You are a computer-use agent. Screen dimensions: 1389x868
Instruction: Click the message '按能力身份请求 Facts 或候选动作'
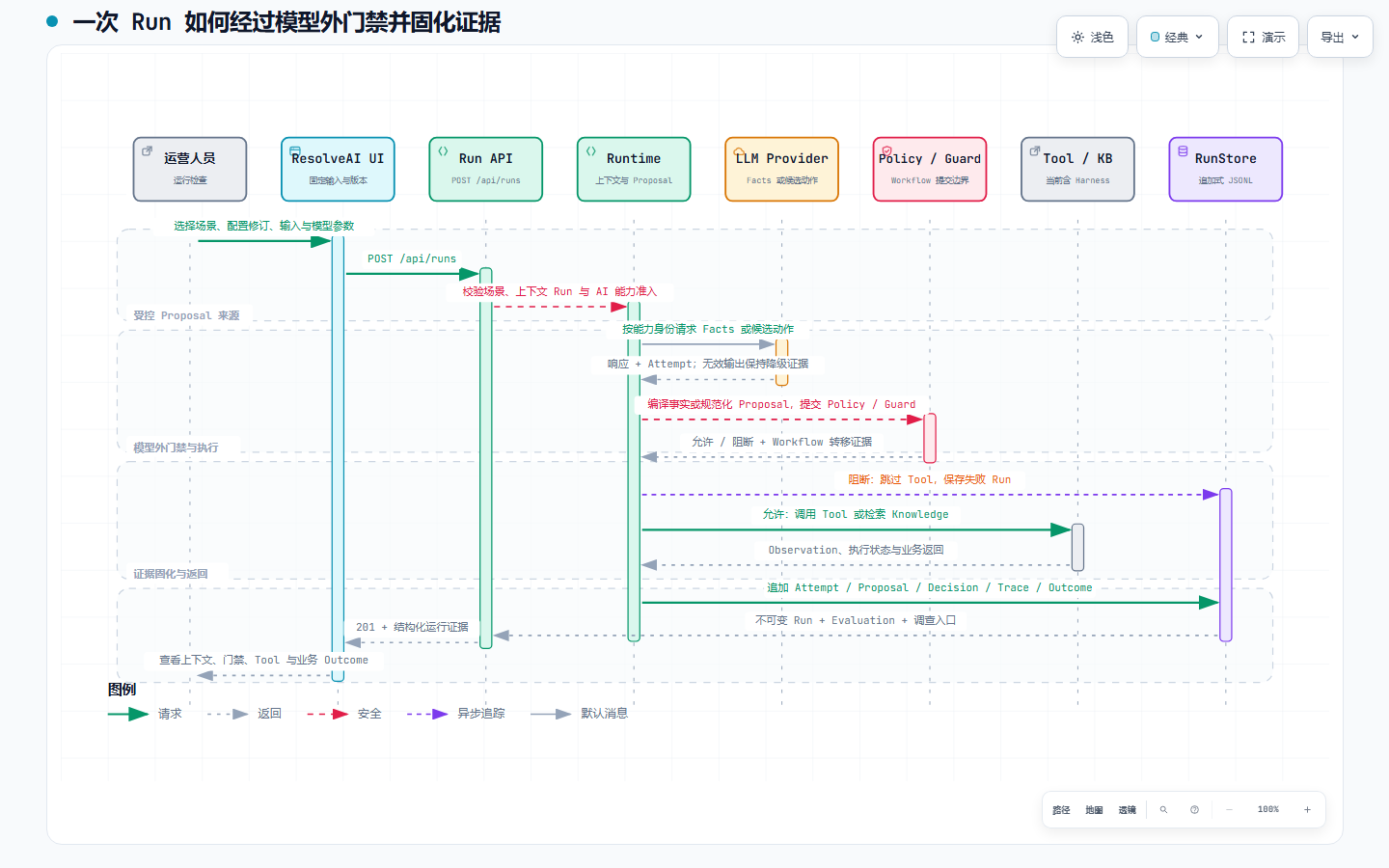(708, 329)
